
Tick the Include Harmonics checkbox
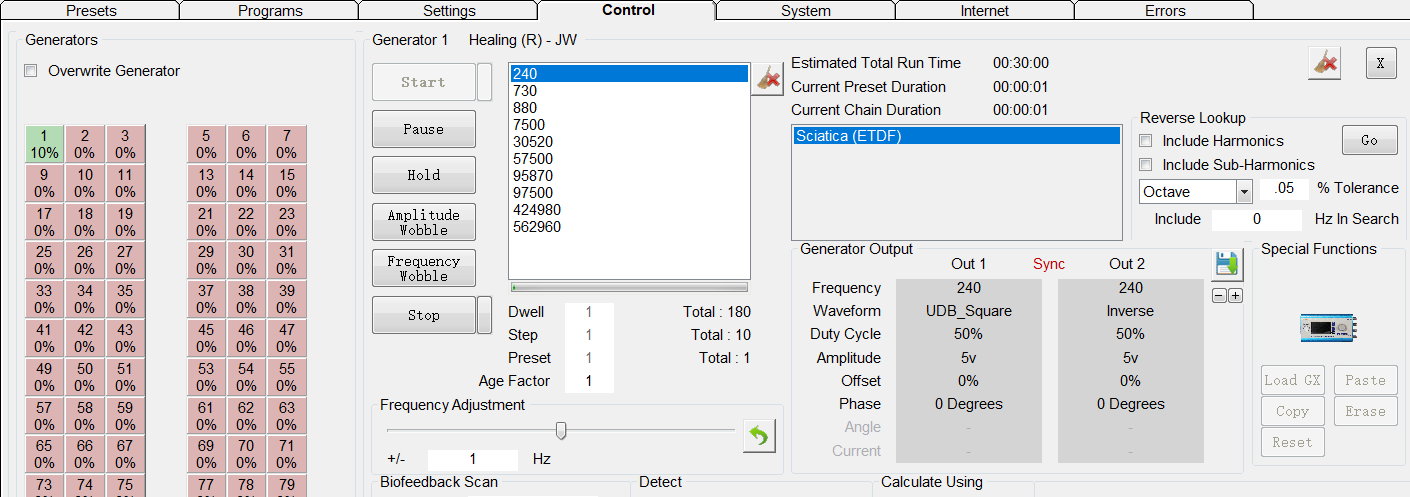(x=1146, y=141)
